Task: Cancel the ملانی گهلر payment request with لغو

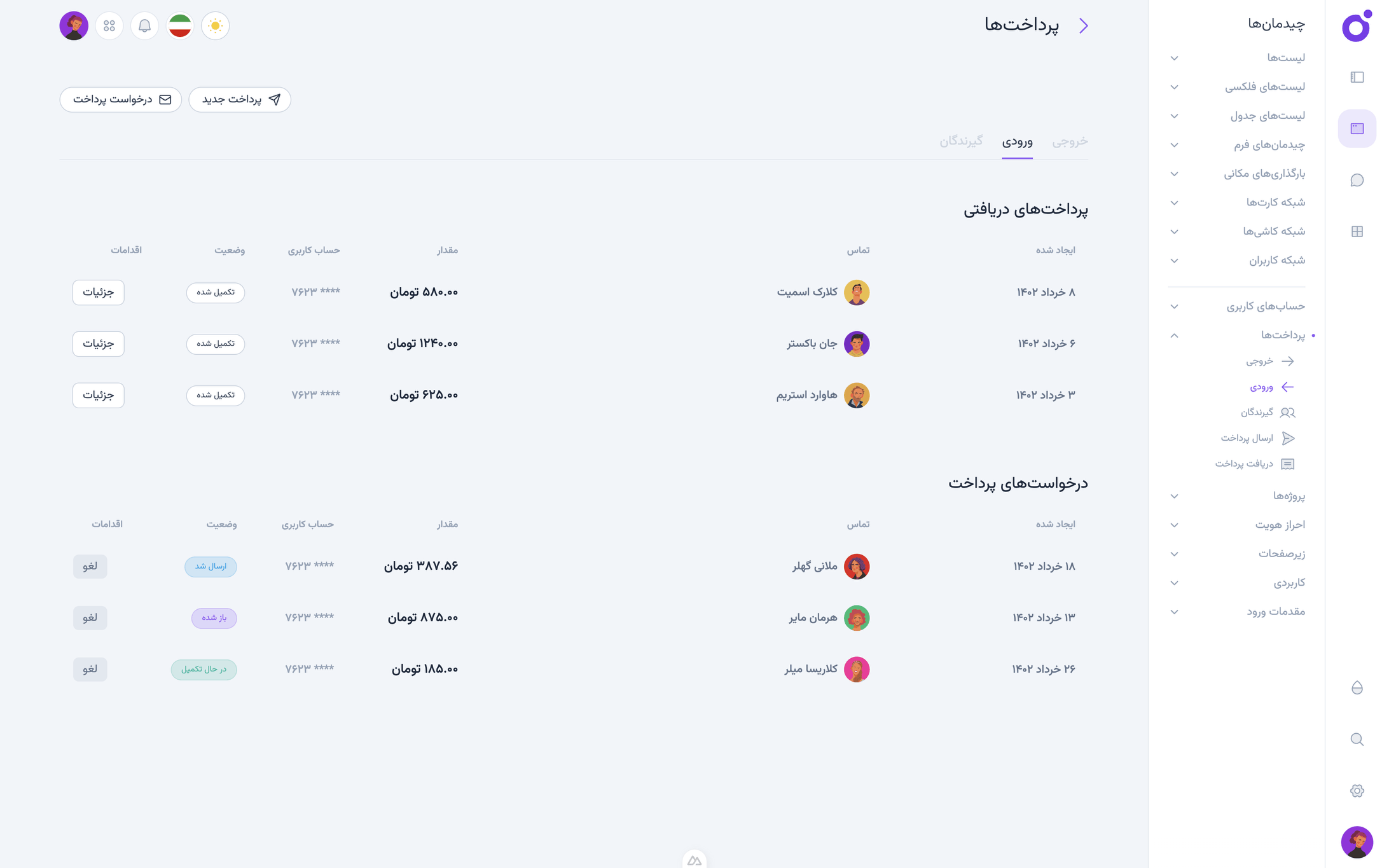Action: [x=90, y=567]
